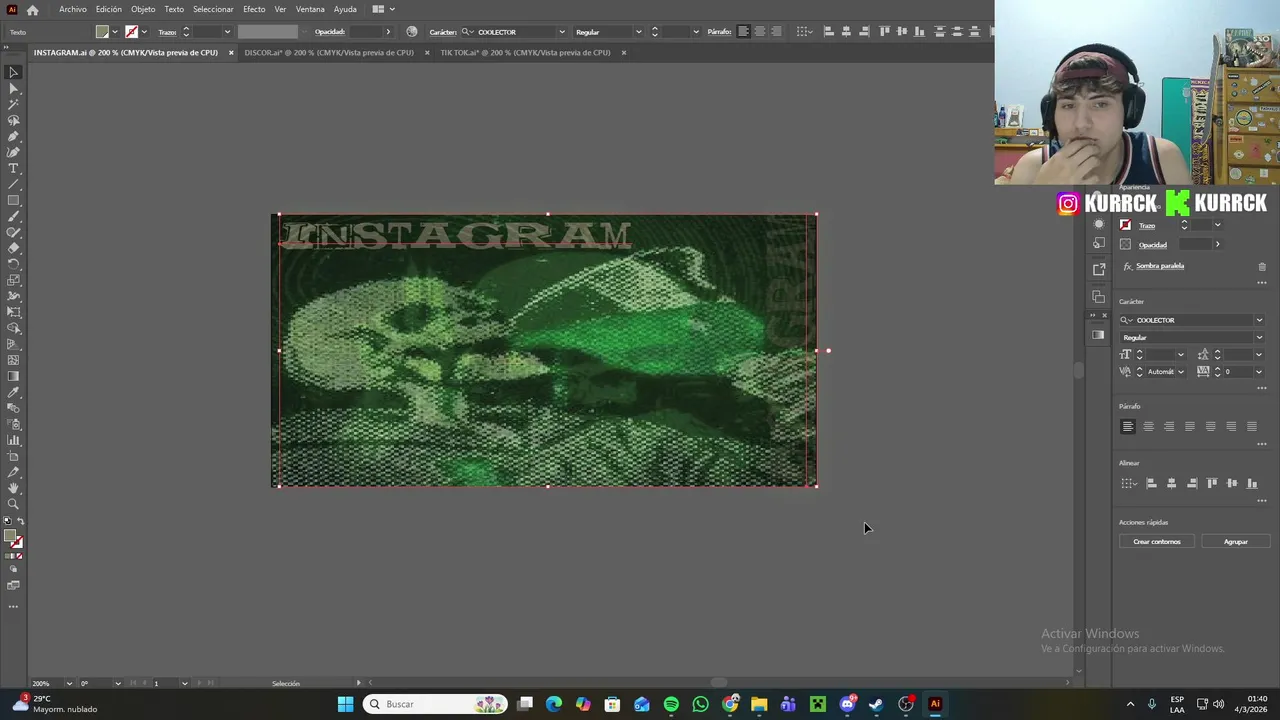Toggle align right in Párrafo panel

tap(1169, 427)
